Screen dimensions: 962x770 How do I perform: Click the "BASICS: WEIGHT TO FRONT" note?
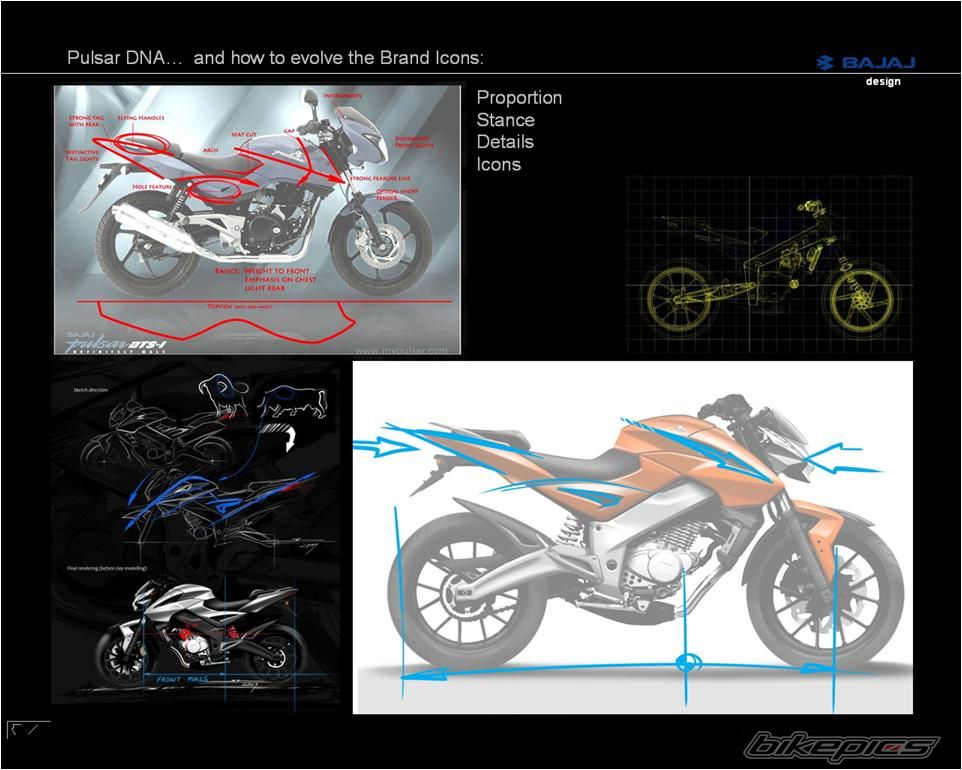tap(266, 279)
